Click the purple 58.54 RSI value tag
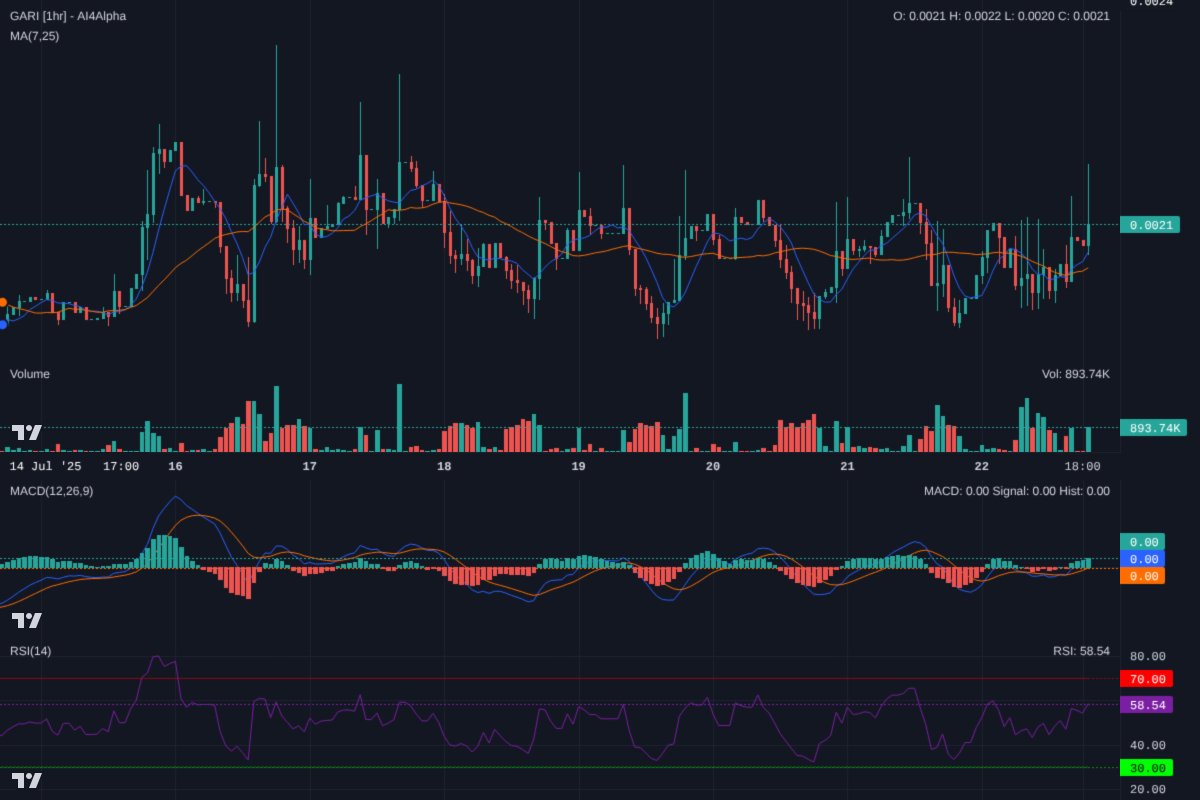The height and width of the screenshot is (800, 1200). coord(1146,705)
